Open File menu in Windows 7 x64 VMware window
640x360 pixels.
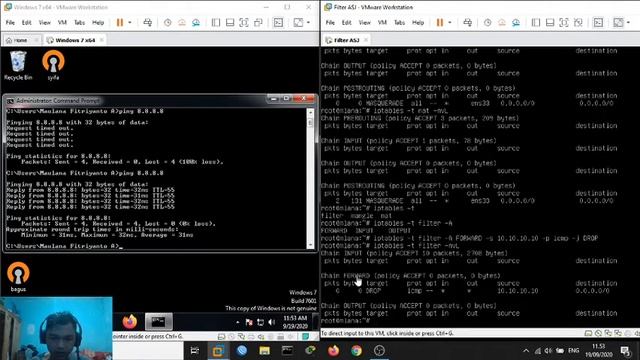(10, 22)
